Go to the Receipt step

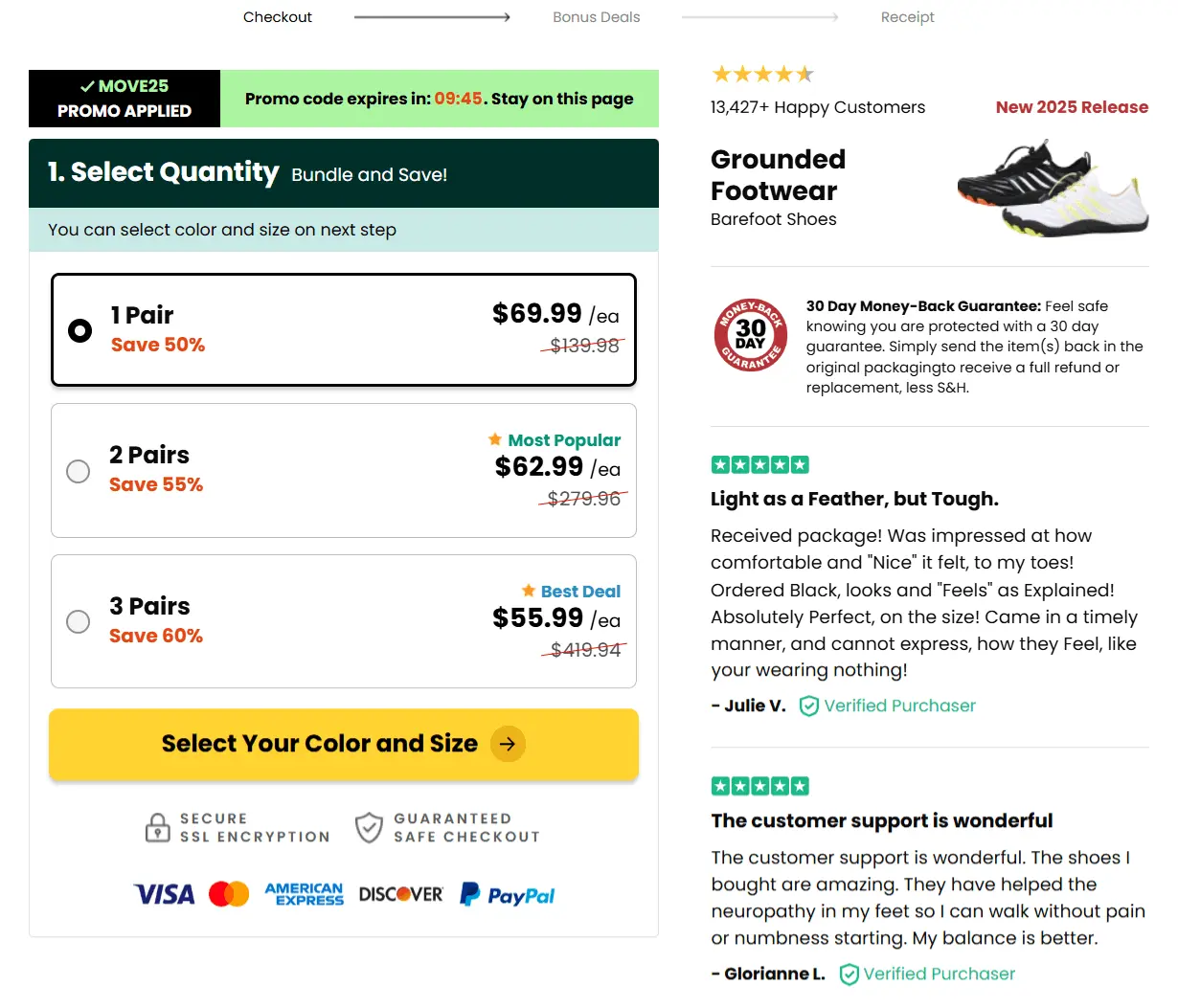point(907,16)
